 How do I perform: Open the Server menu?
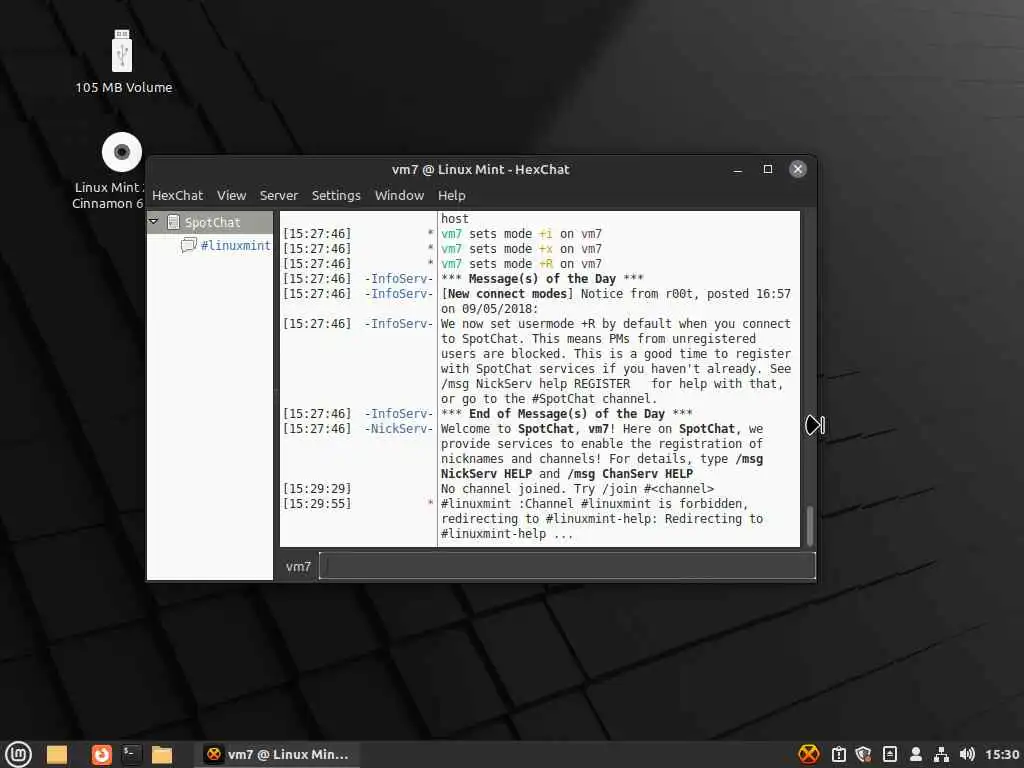tap(278, 195)
